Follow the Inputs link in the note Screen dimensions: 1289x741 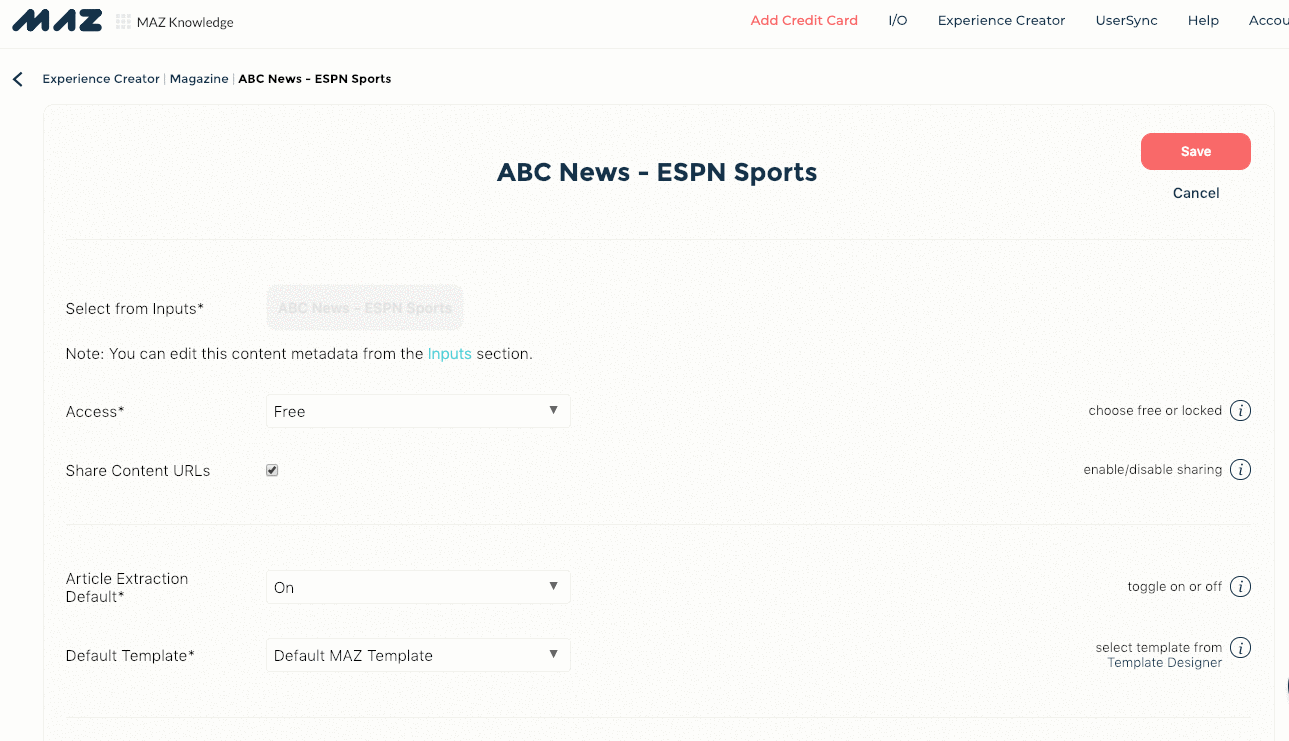(x=449, y=354)
